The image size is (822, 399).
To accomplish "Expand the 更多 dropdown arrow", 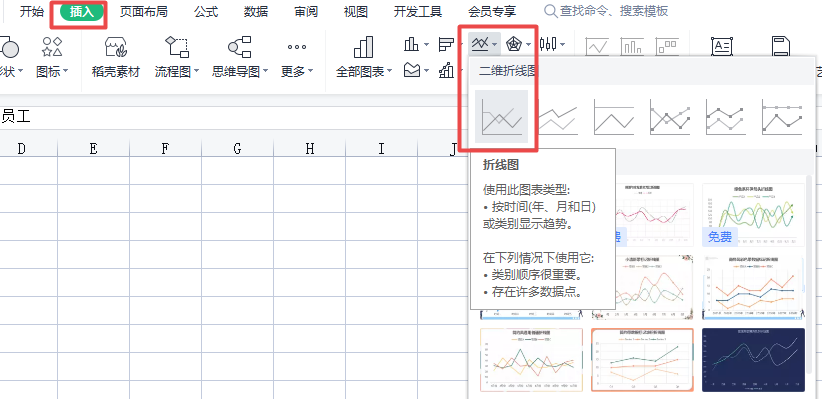I will [x=310, y=72].
